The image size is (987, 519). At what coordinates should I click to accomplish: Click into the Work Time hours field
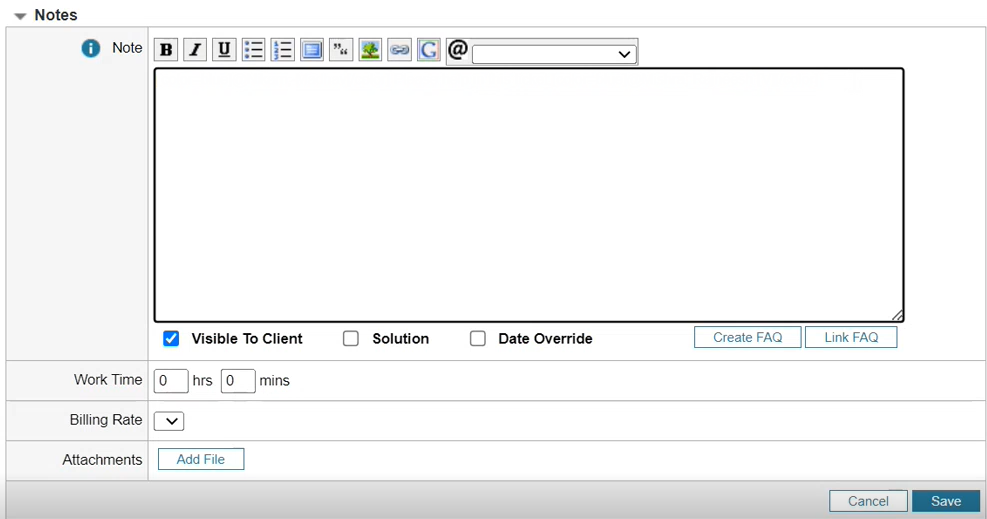point(171,381)
